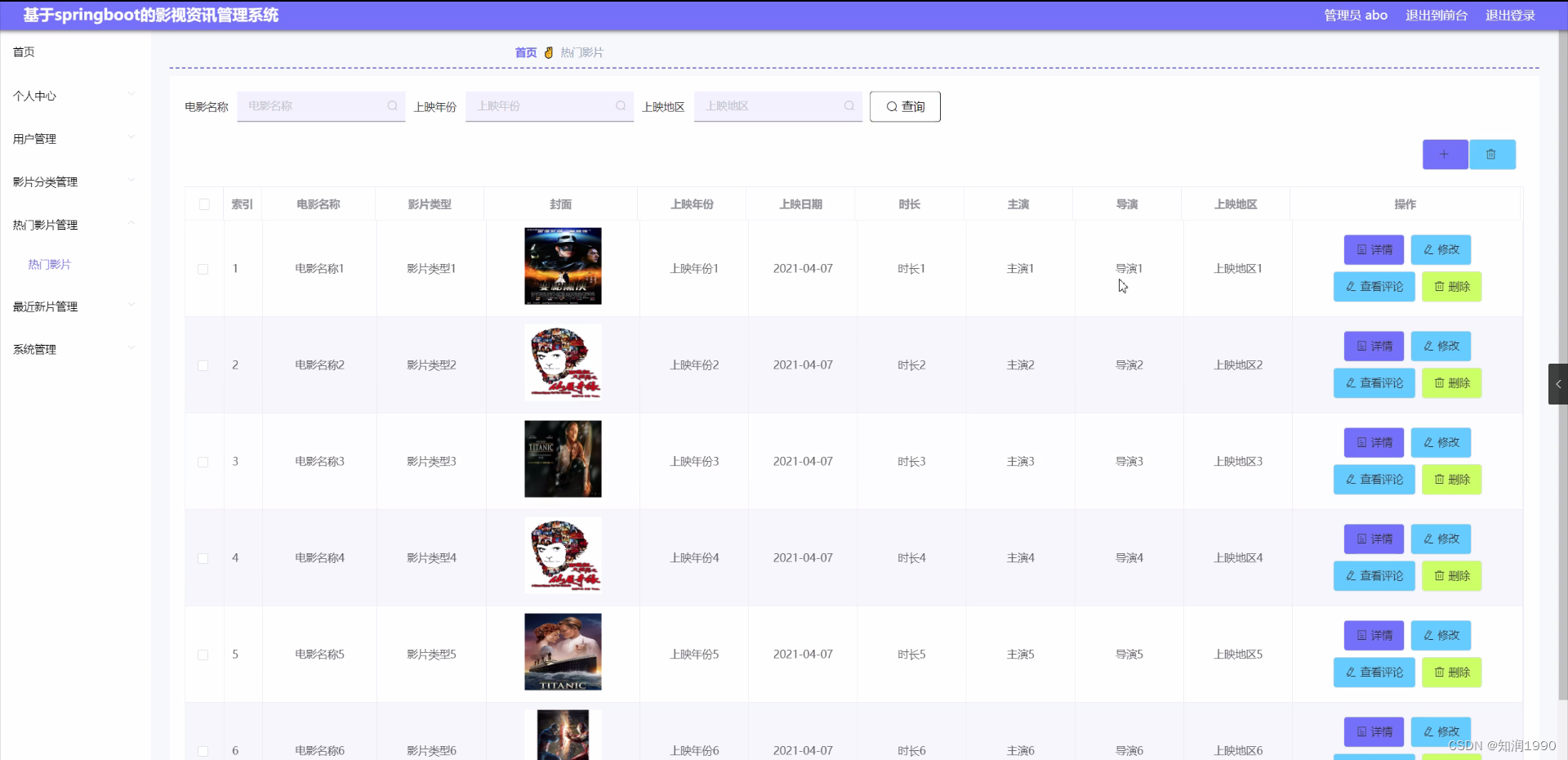Viewport: 1568px width, 760px height.
Task: Expand the 用户管理 sidebar menu
Action: pos(33,138)
